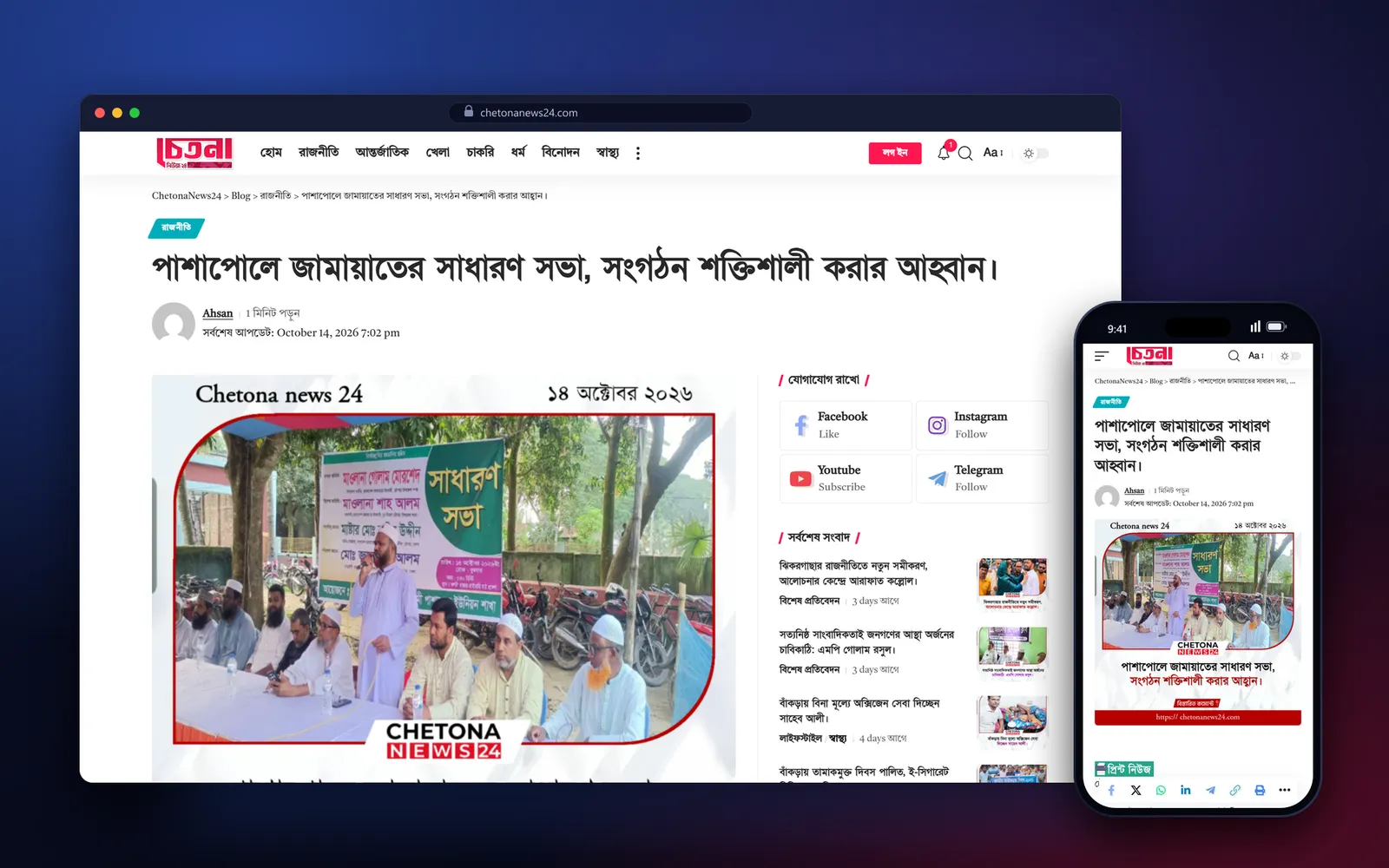Click the Chetona logo on the phone screen
The width and height of the screenshot is (1389, 868).
pyautogui.click(x=1149, y=356)
